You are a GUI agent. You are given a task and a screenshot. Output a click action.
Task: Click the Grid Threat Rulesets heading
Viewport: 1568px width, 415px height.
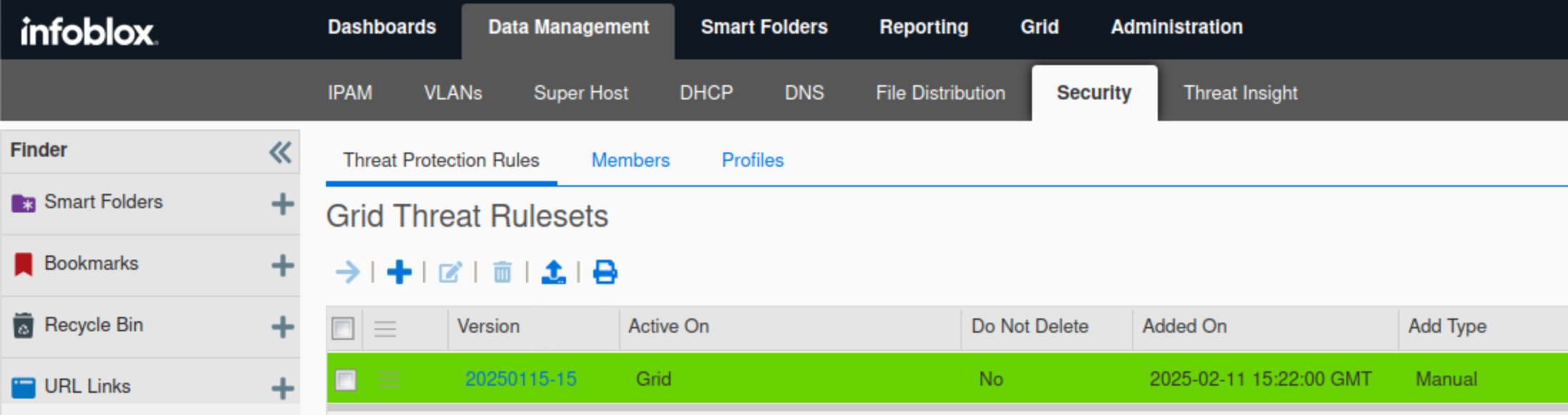pos(467,216)
